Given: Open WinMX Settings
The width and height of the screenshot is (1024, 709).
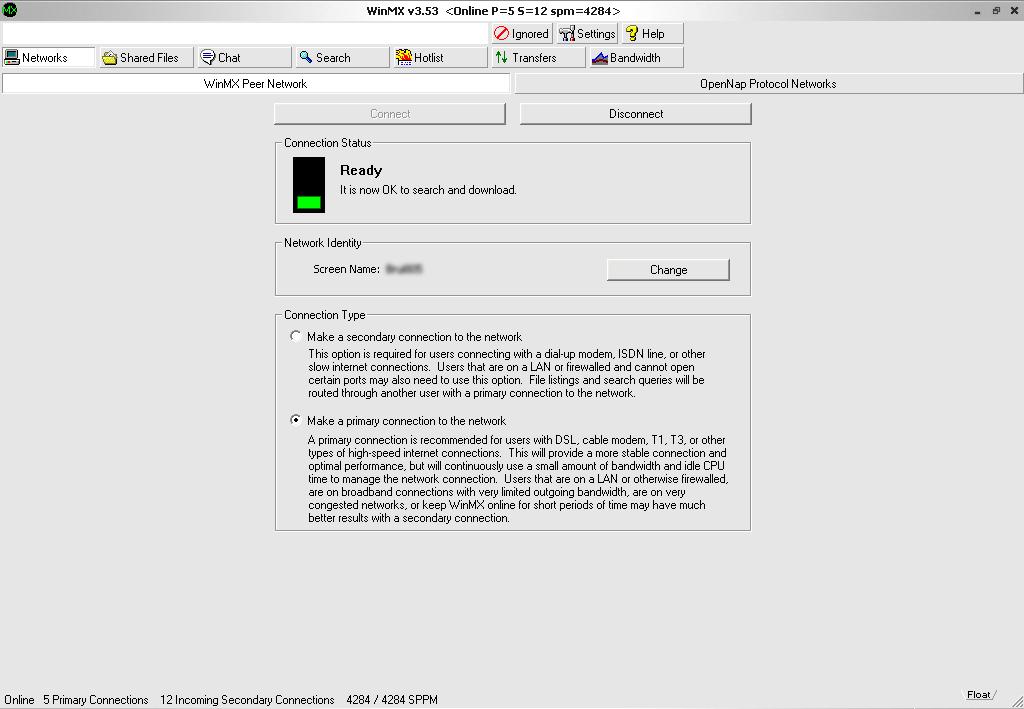Looking at the screenshot, I should (x=587, y=34).
